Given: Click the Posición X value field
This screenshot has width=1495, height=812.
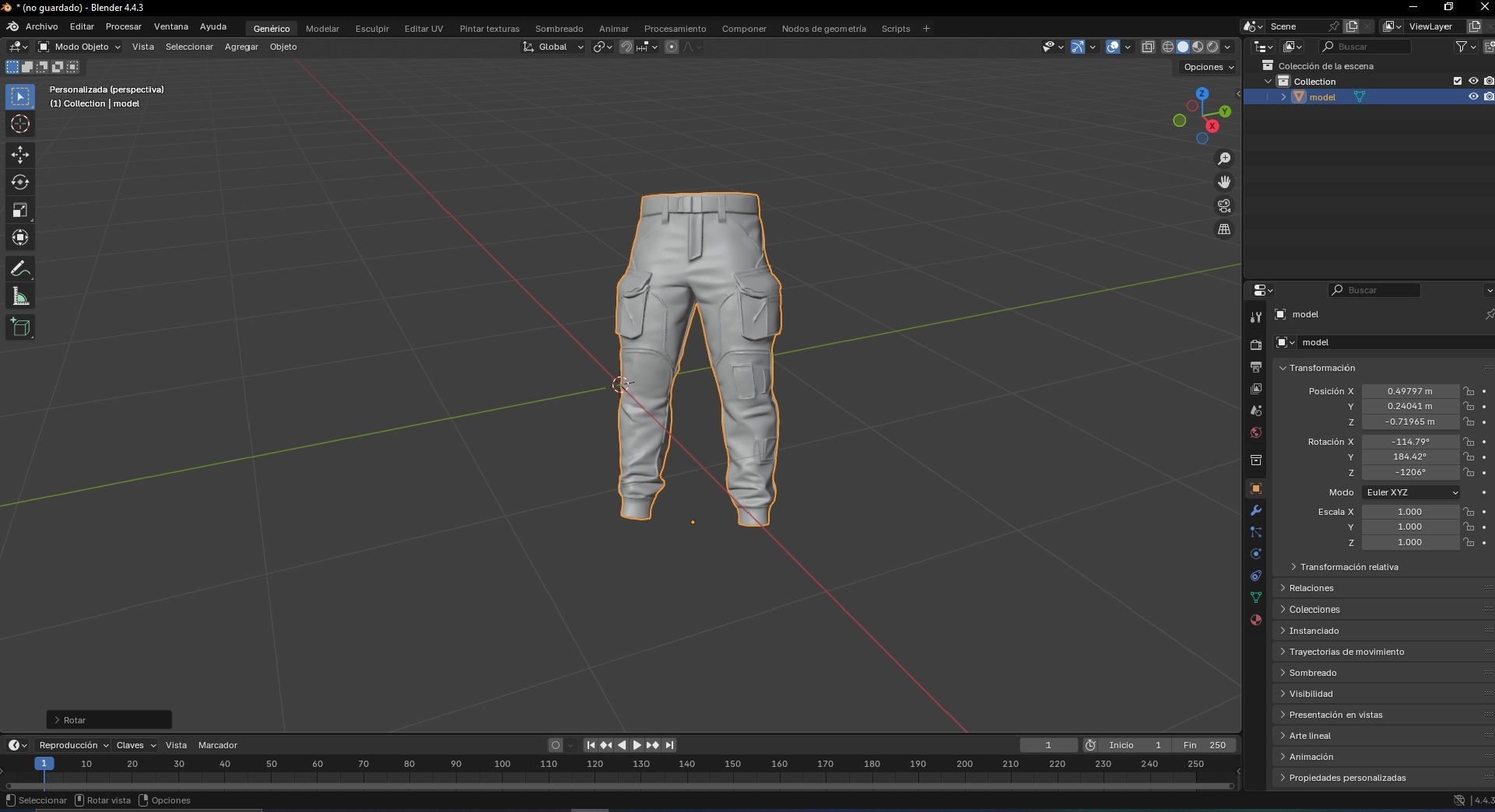Looking at the screenshot, I should [x=1409, y=391].
